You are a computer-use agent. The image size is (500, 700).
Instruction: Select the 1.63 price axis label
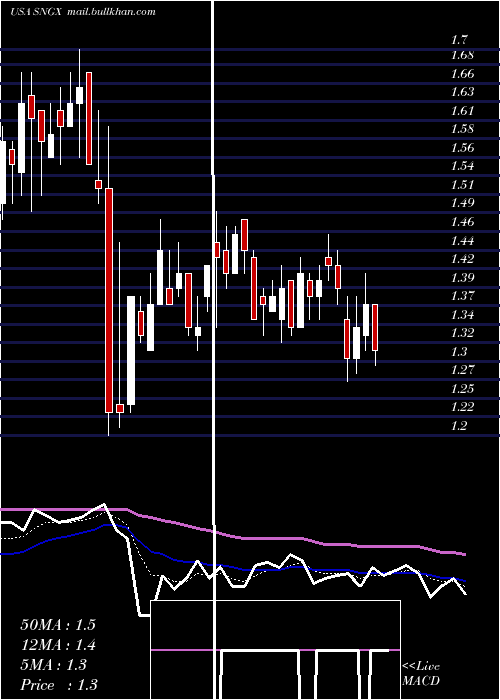point(462,92)
